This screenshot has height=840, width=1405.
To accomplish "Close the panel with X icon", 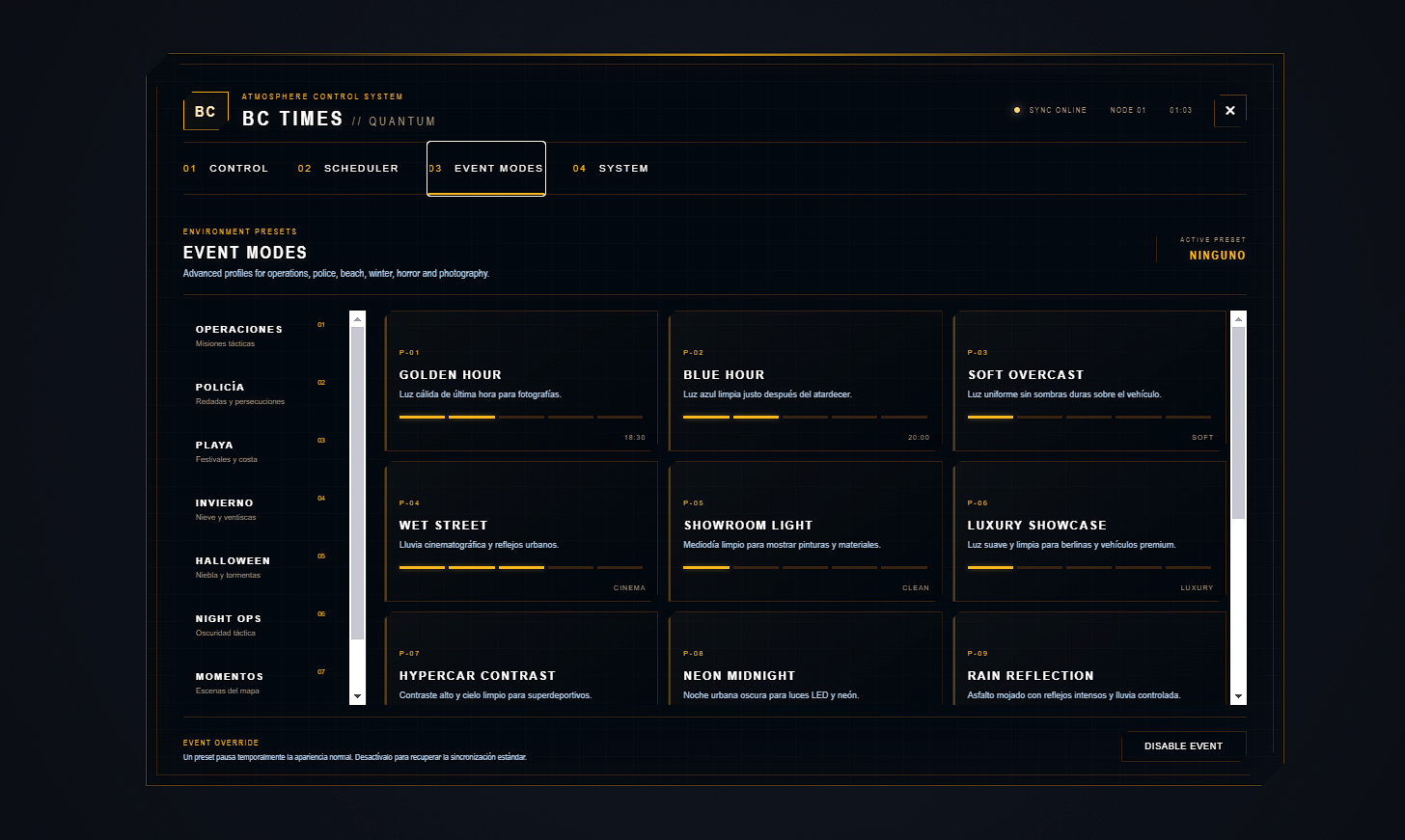I will pos(1230,111).
